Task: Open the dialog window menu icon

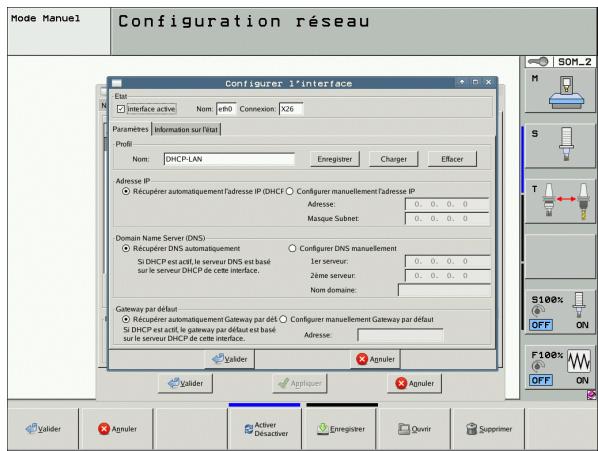Action: 117,83
